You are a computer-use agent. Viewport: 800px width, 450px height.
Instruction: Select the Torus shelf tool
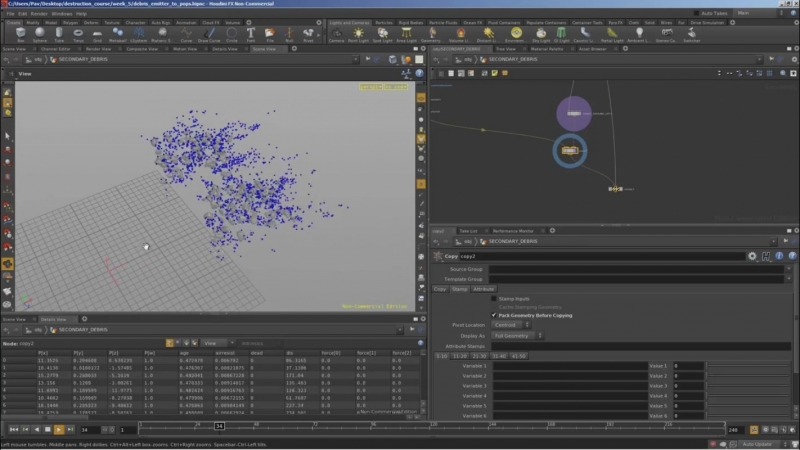(78, 34)
